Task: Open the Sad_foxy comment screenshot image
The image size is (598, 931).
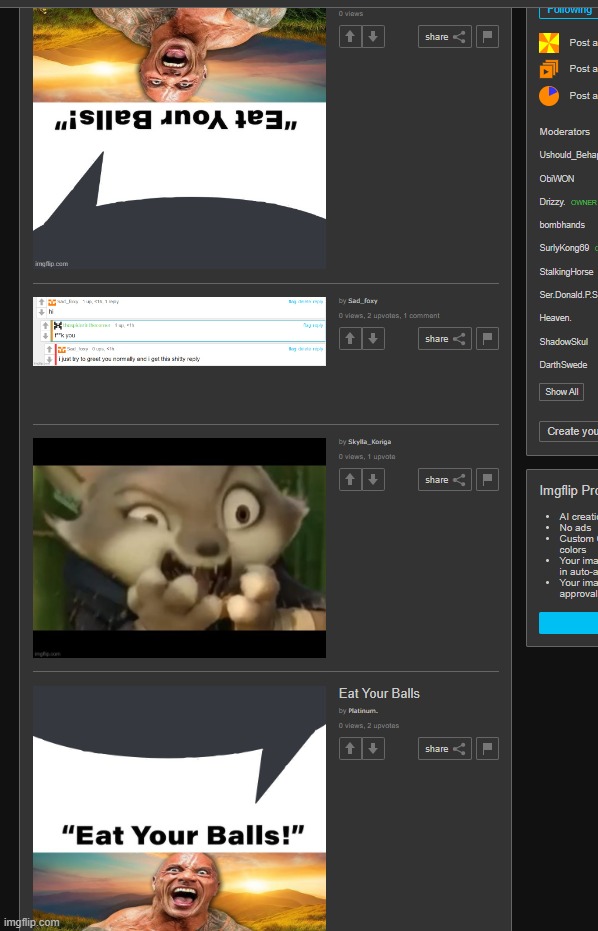Action: point(179,331)
